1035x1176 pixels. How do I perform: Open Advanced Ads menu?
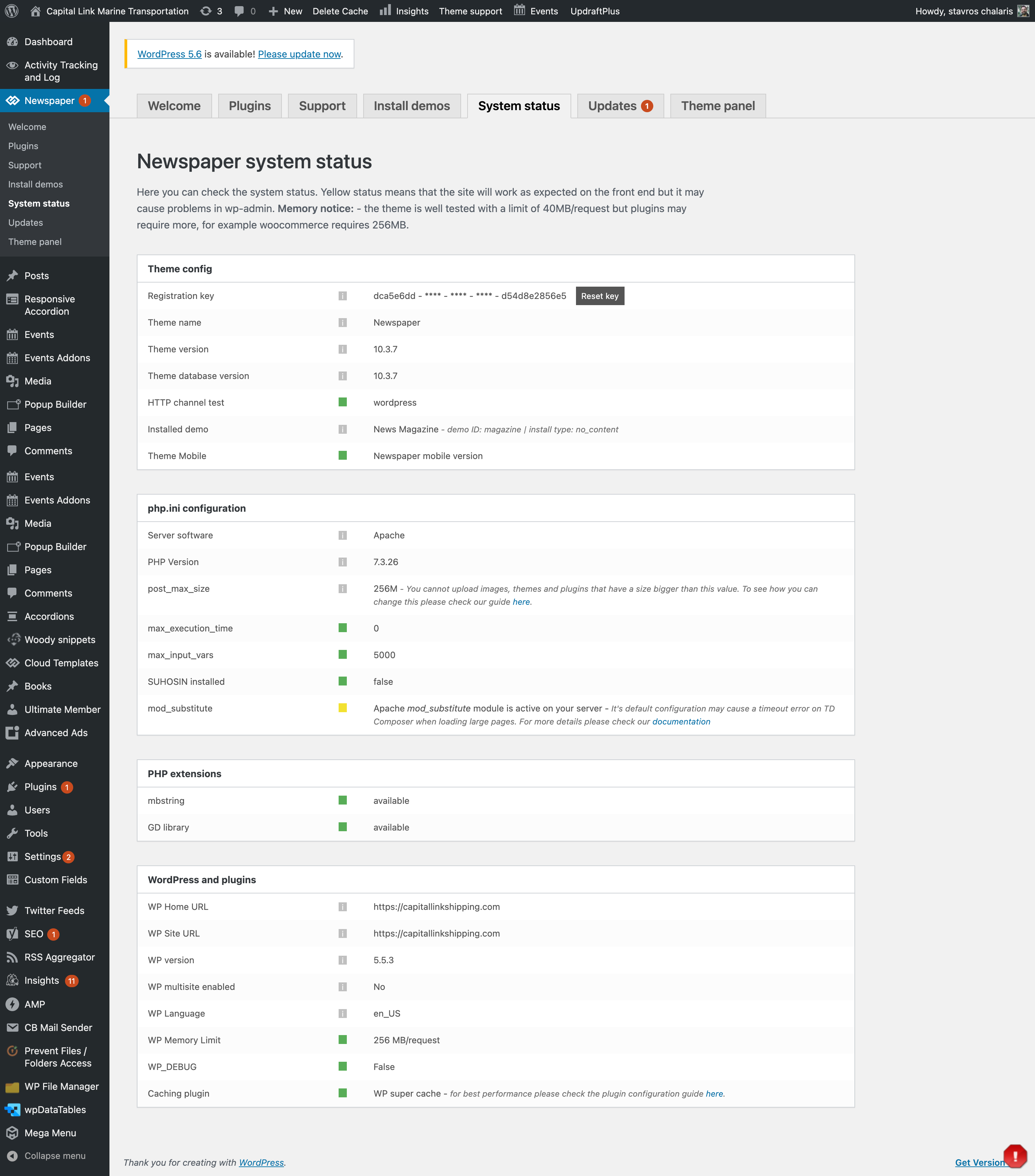[x=55, y=732]
